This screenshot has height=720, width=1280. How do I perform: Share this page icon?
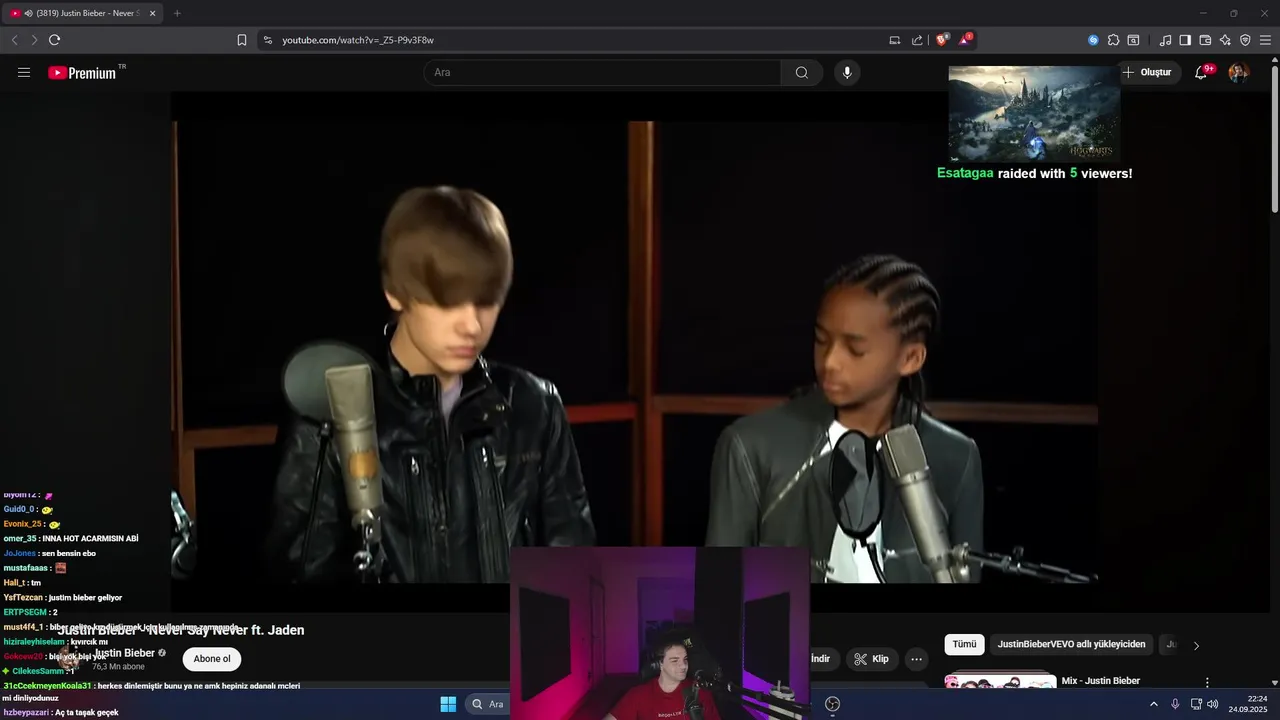coord(917,40)
